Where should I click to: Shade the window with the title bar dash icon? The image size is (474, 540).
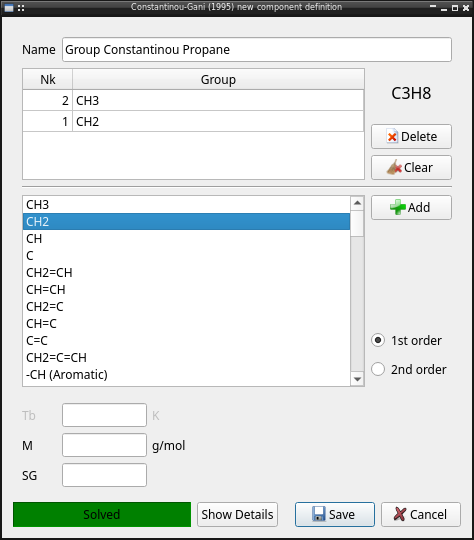(433, 7)
